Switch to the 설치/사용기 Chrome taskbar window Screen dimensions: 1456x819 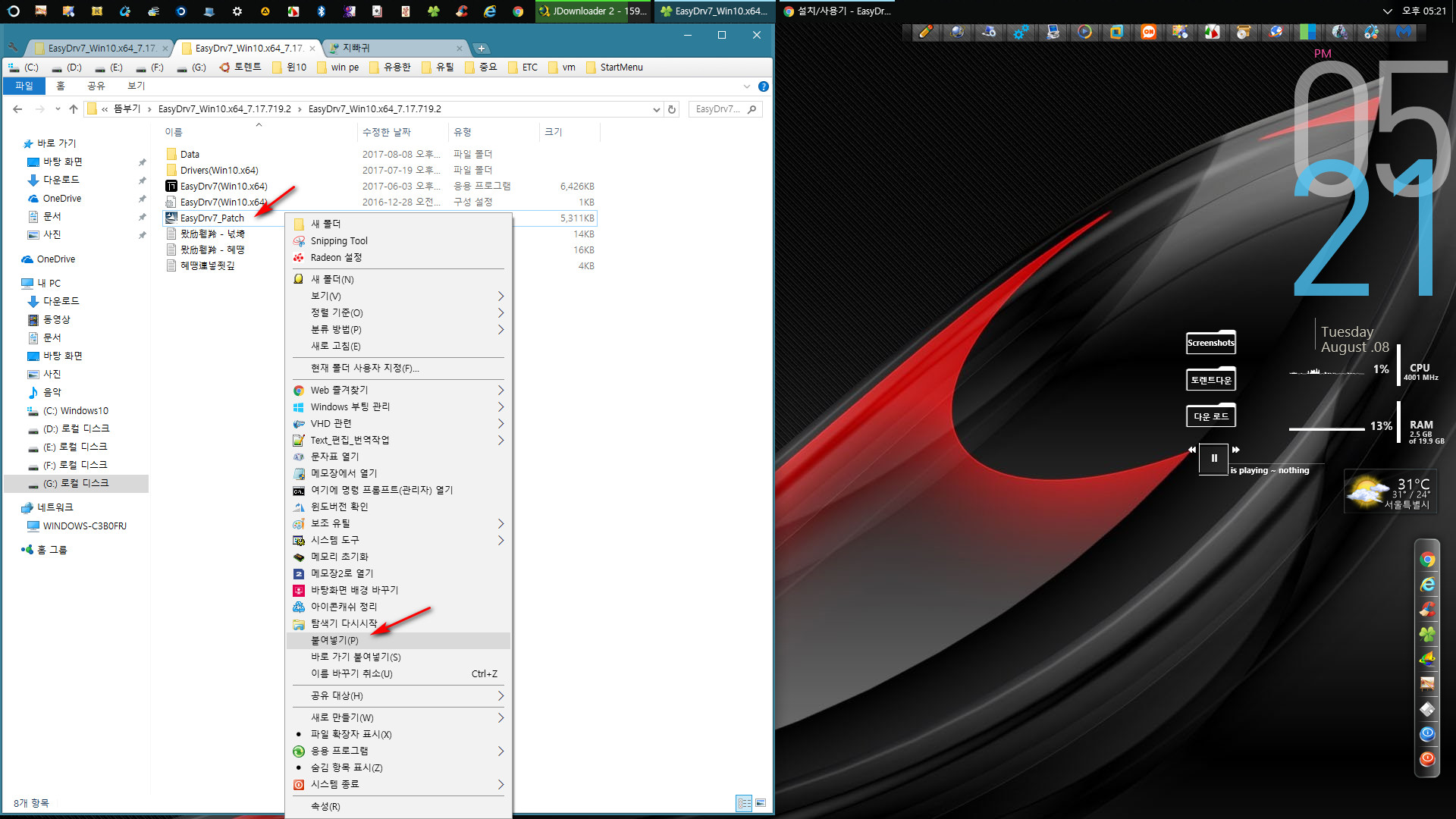coord(837,11)
